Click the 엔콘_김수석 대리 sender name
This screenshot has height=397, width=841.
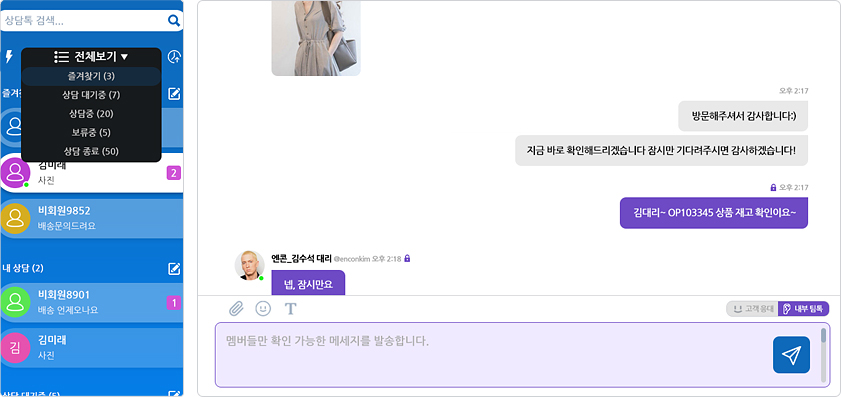click(x=301, y=258)
